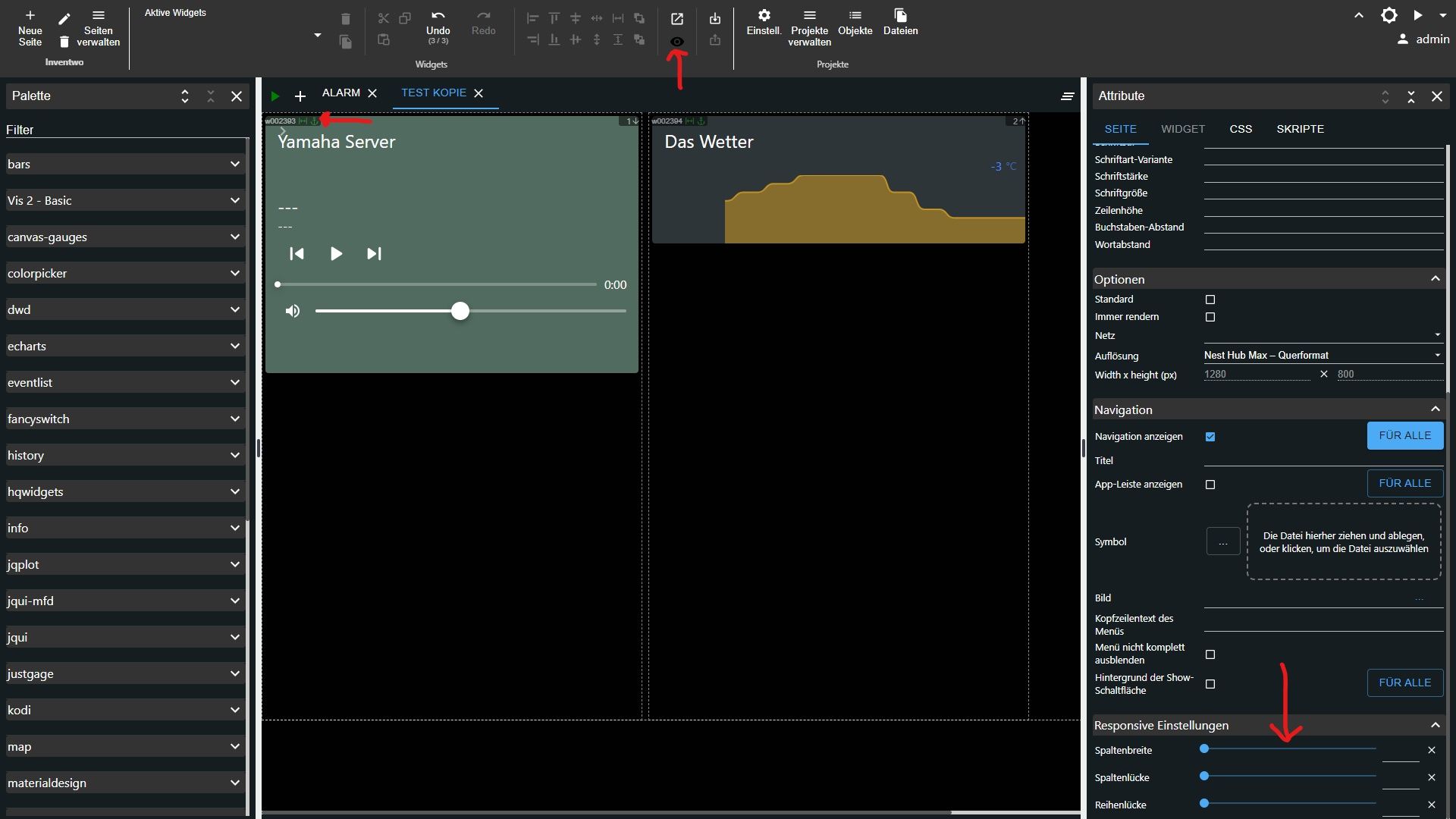The height and width of the screenshot is (819, 1456).
Task: Open Seiten verwalten page manager
Action: 99,28
